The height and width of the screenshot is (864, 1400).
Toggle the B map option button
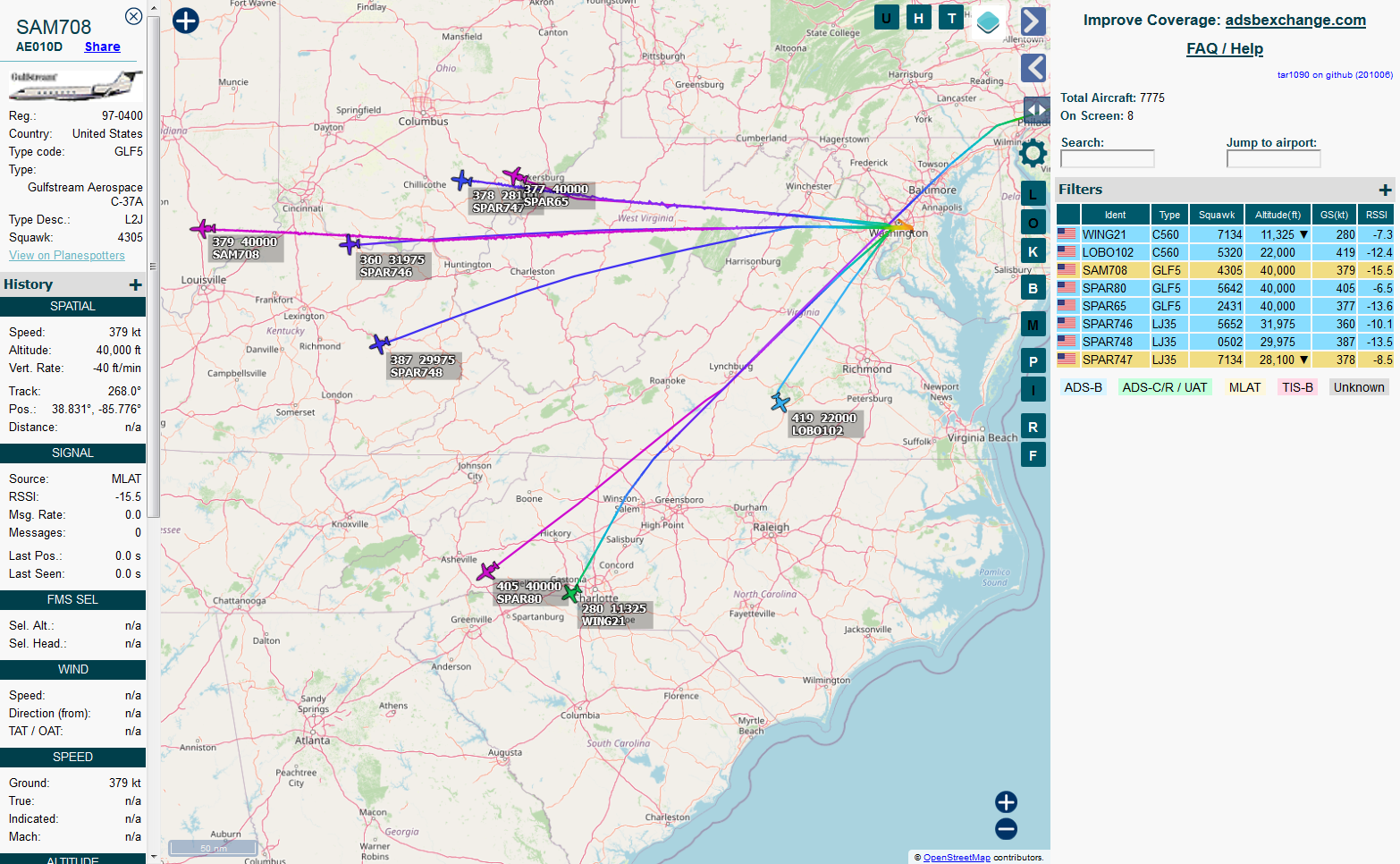(x=1033, y=288)
